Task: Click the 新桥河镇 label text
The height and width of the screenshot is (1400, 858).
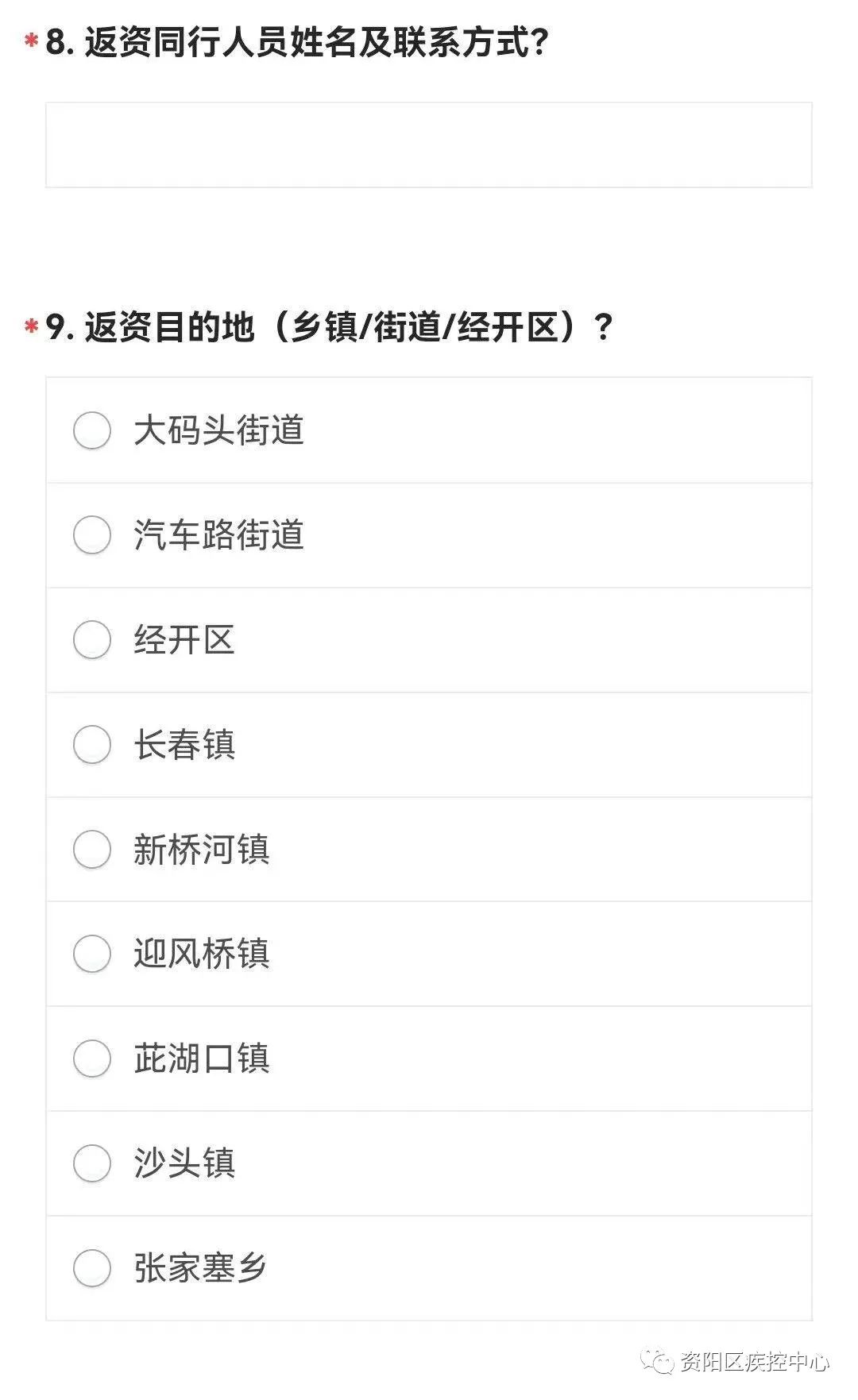Action: coord(201,850)
